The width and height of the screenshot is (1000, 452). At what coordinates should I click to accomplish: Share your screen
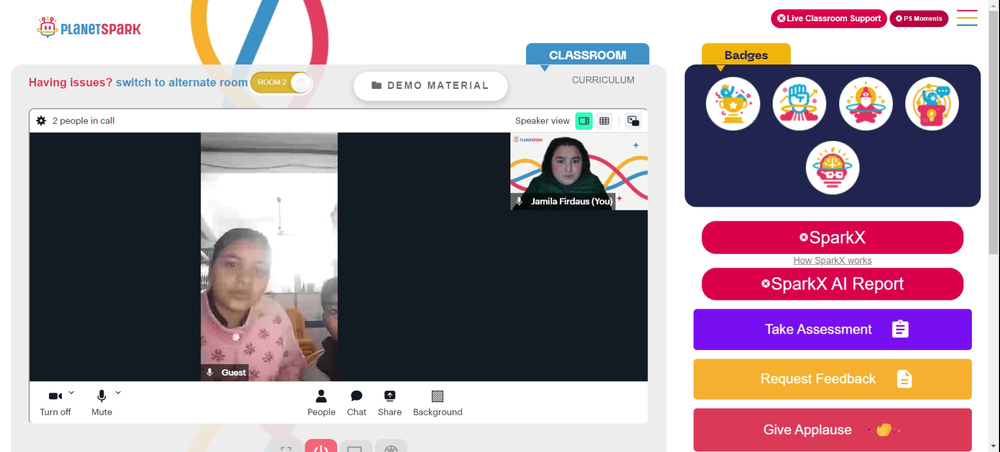tap(390, 403)
